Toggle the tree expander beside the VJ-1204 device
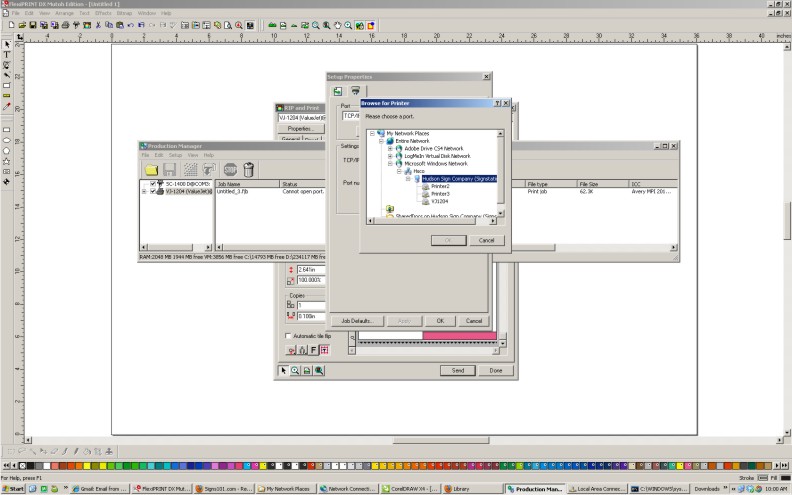The image size is (792, 495). 144,191
